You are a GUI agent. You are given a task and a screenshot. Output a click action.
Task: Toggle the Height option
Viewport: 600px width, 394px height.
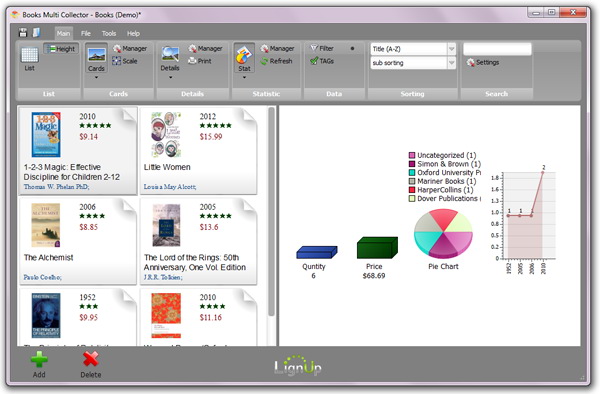[61, 49]
